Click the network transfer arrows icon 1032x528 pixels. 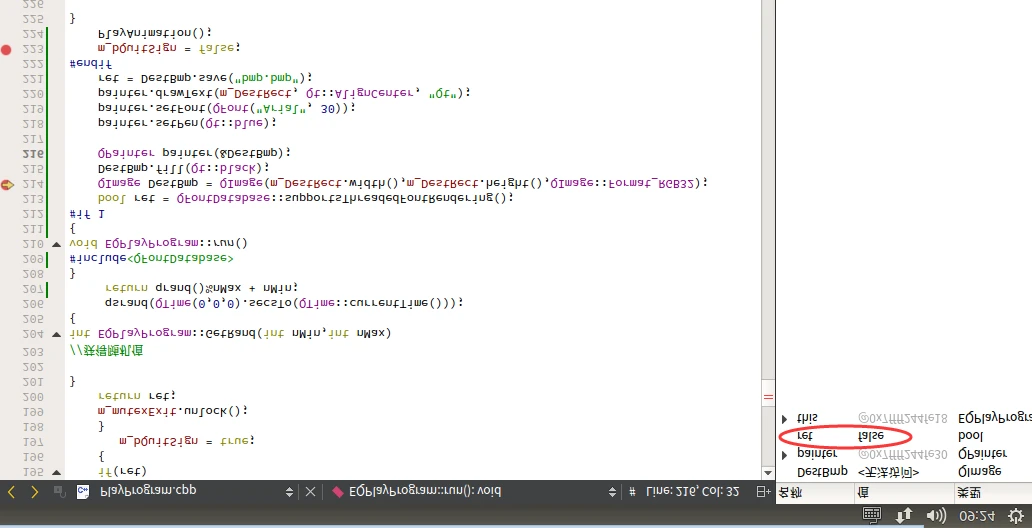(904, 515)
